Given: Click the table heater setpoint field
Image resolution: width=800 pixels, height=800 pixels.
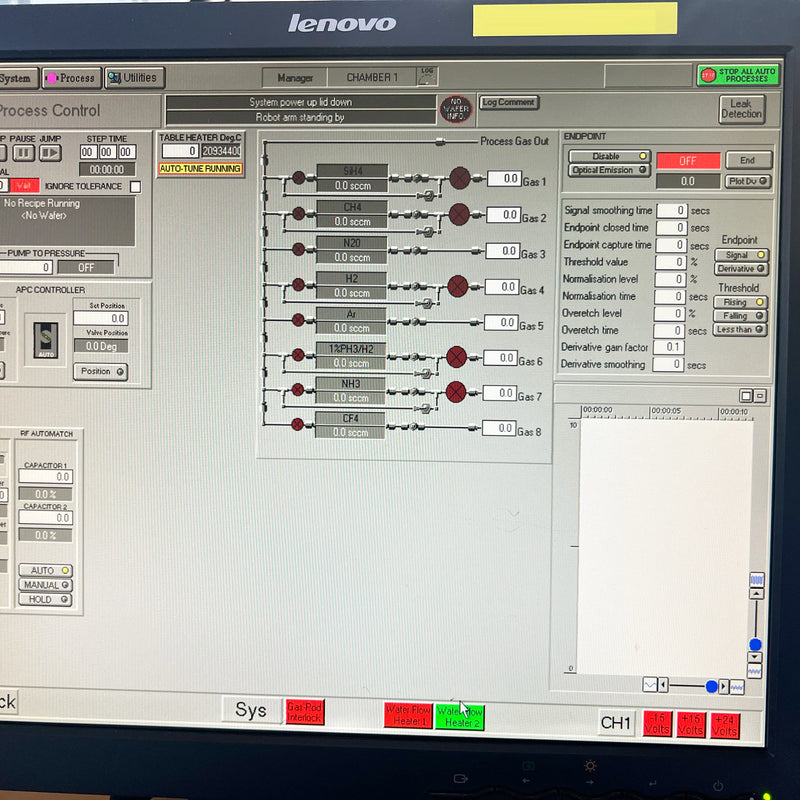Looking at the screenshot, I should tap(180, 151).
